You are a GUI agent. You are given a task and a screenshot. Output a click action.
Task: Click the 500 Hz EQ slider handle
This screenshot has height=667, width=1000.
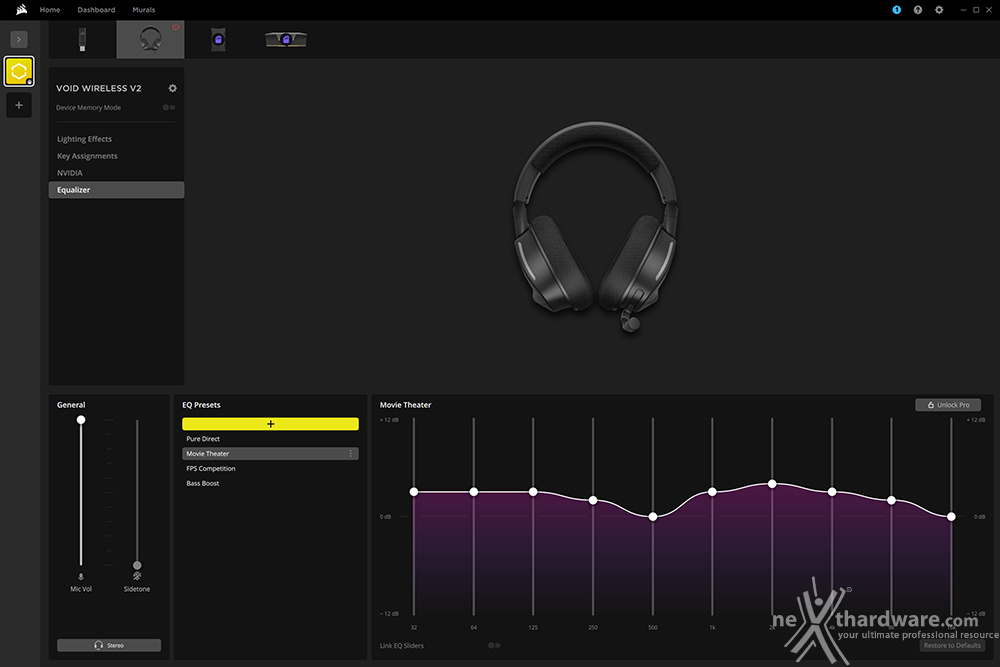pos(653,517)
